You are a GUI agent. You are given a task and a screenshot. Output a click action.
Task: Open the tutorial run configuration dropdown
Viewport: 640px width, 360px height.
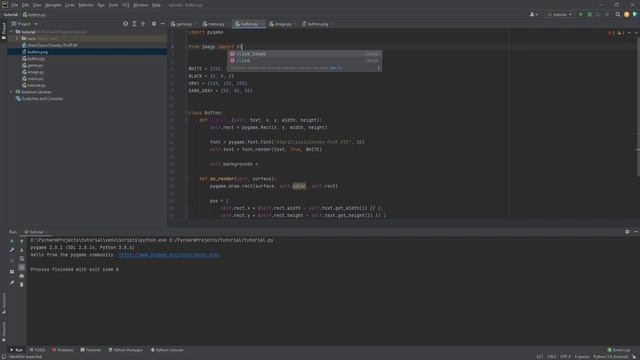[x=560, y=14]
